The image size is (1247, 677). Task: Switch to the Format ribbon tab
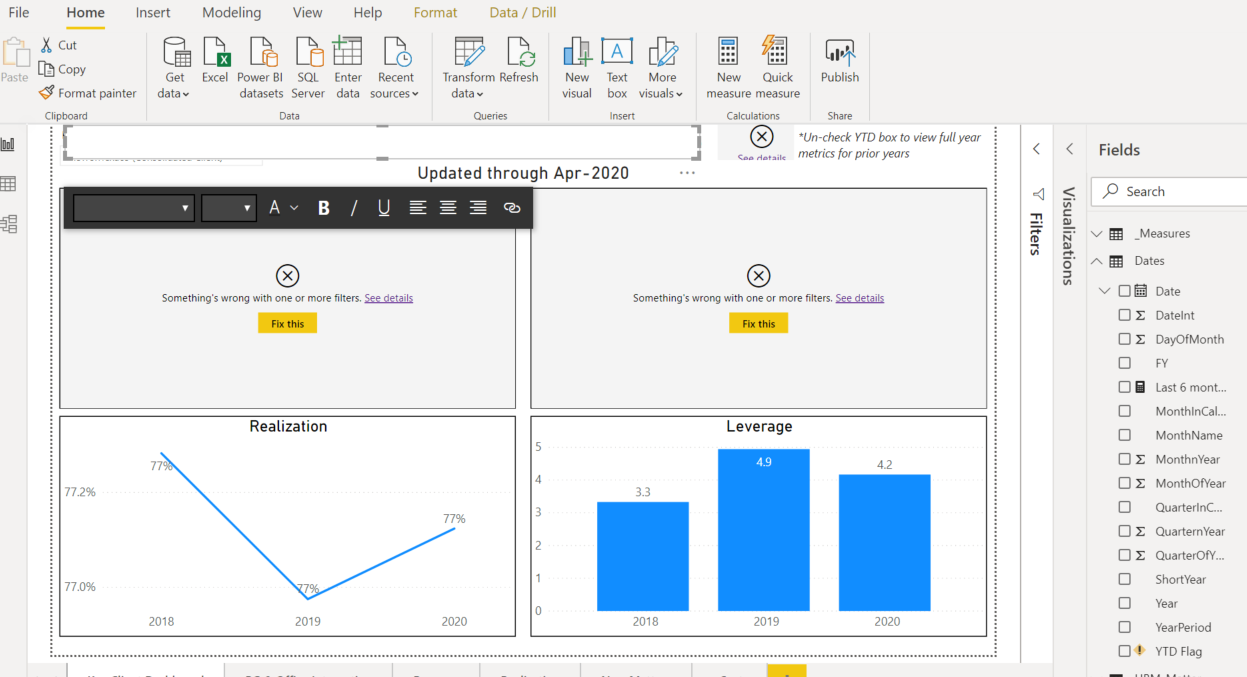[435, 13]
